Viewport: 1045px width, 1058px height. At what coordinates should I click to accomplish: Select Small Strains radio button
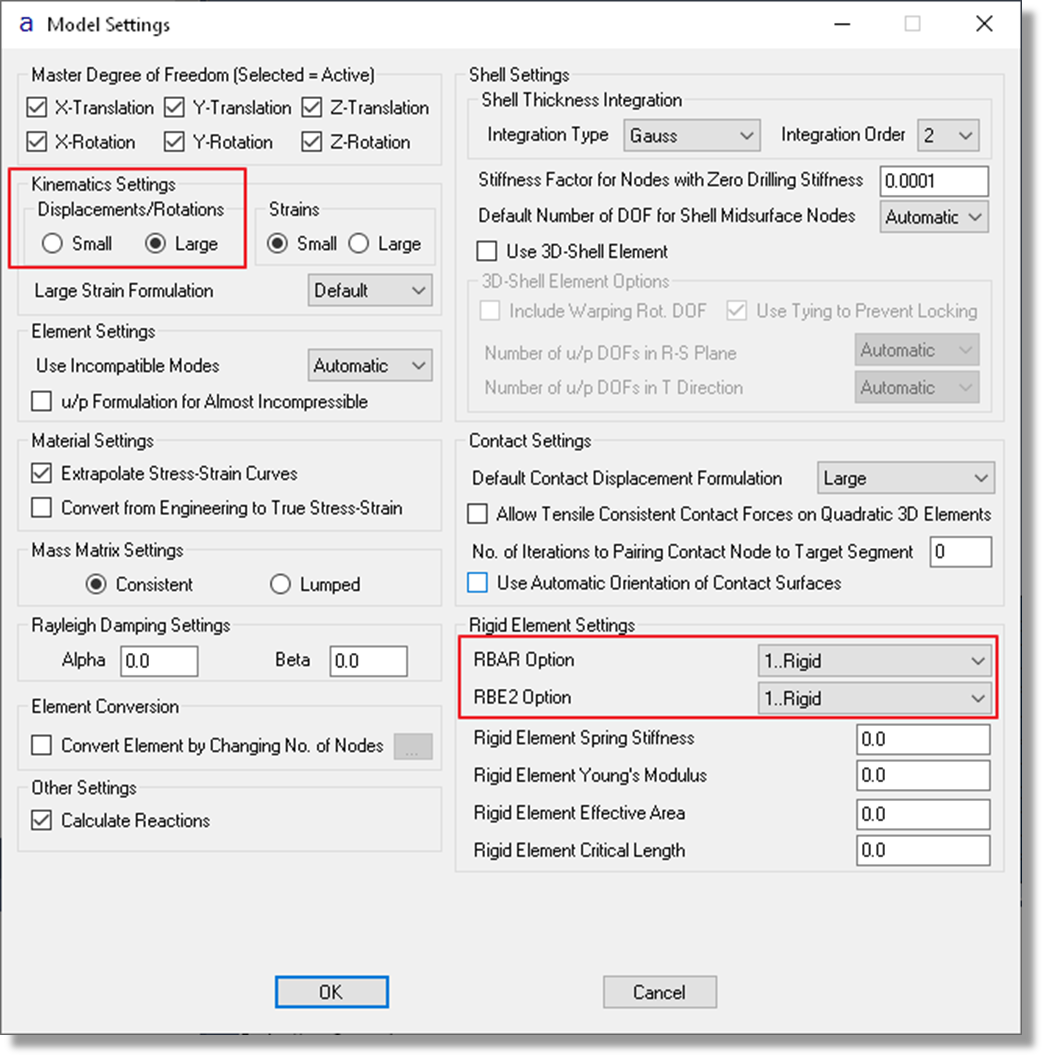(x=277, y=244)
